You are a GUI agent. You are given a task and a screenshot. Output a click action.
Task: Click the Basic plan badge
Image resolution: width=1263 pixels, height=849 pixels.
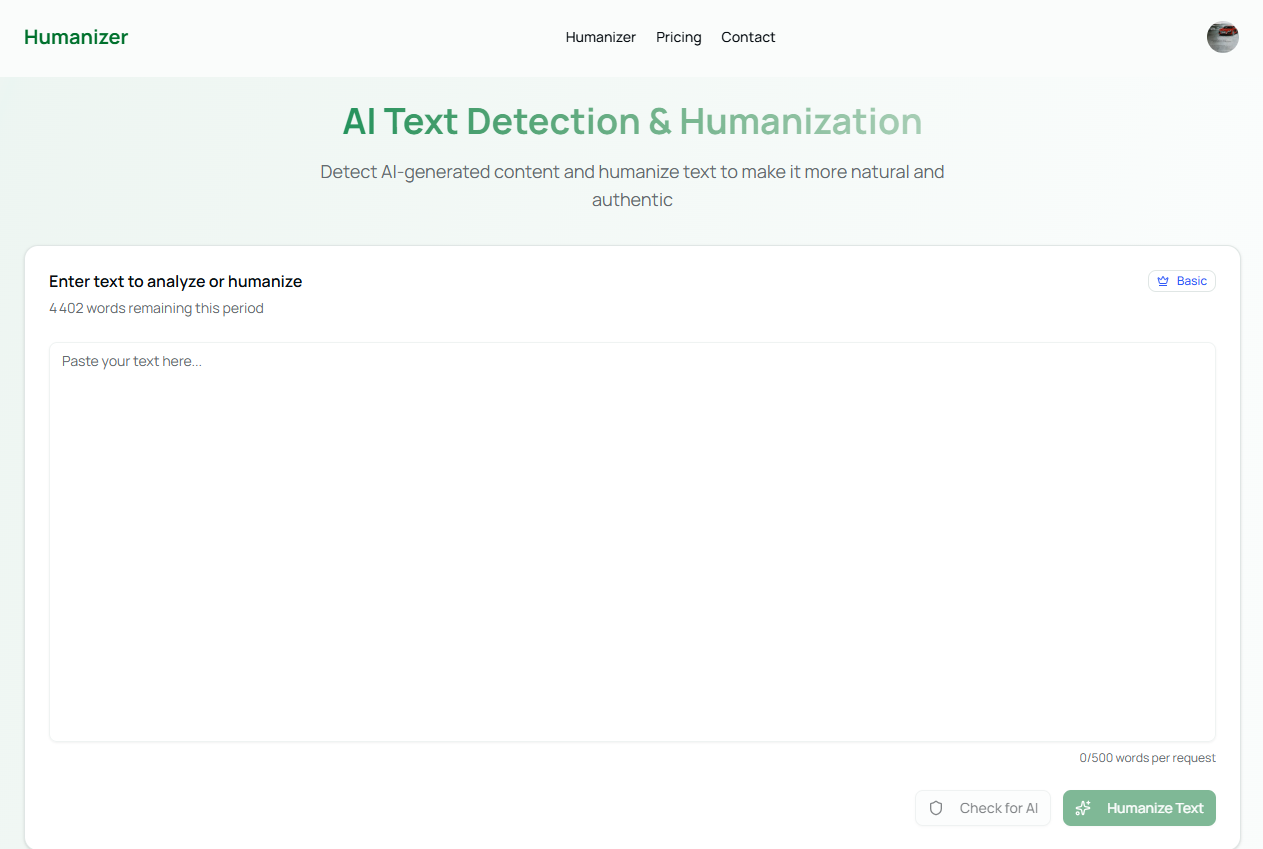click(1182, 281)
